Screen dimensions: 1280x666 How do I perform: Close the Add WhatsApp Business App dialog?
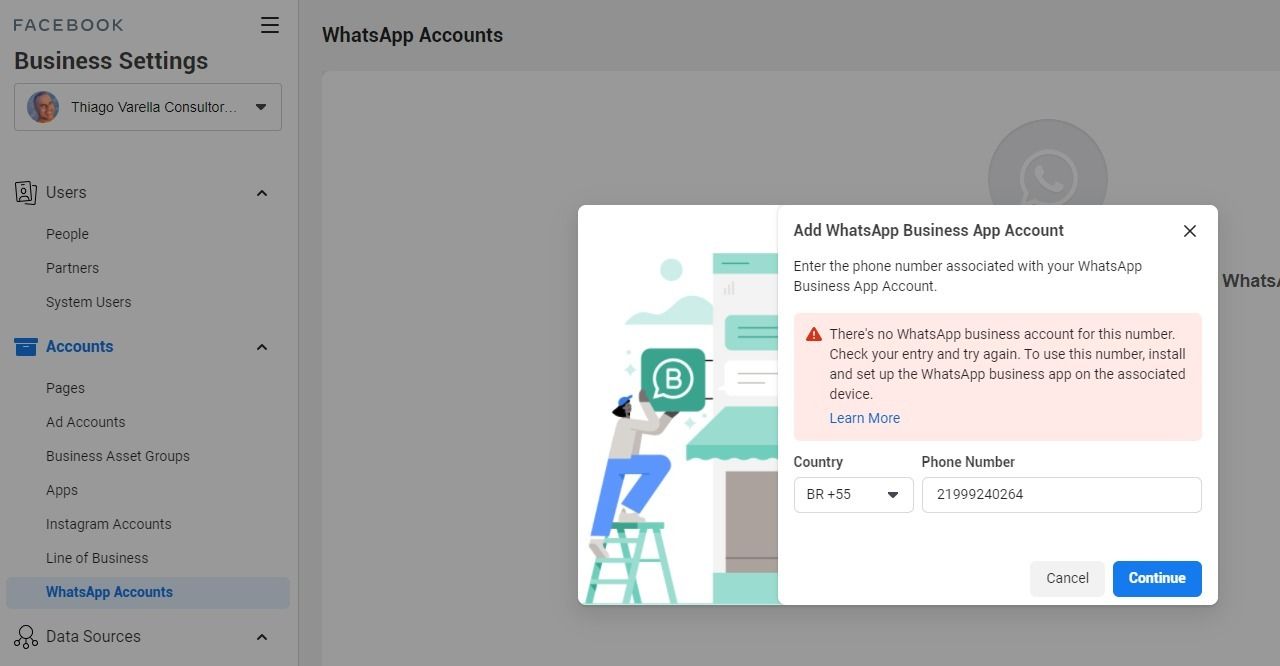point(1190,231)
